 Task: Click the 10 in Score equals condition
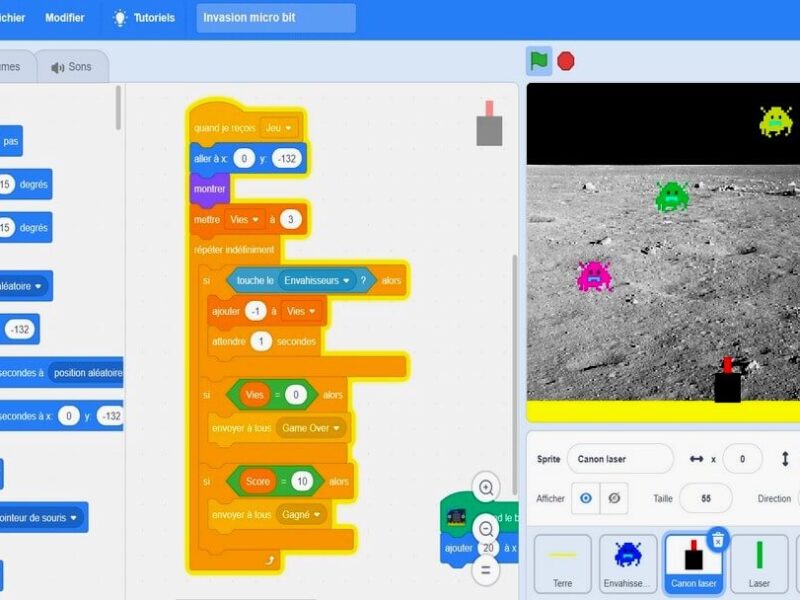[x=302, y=482]
